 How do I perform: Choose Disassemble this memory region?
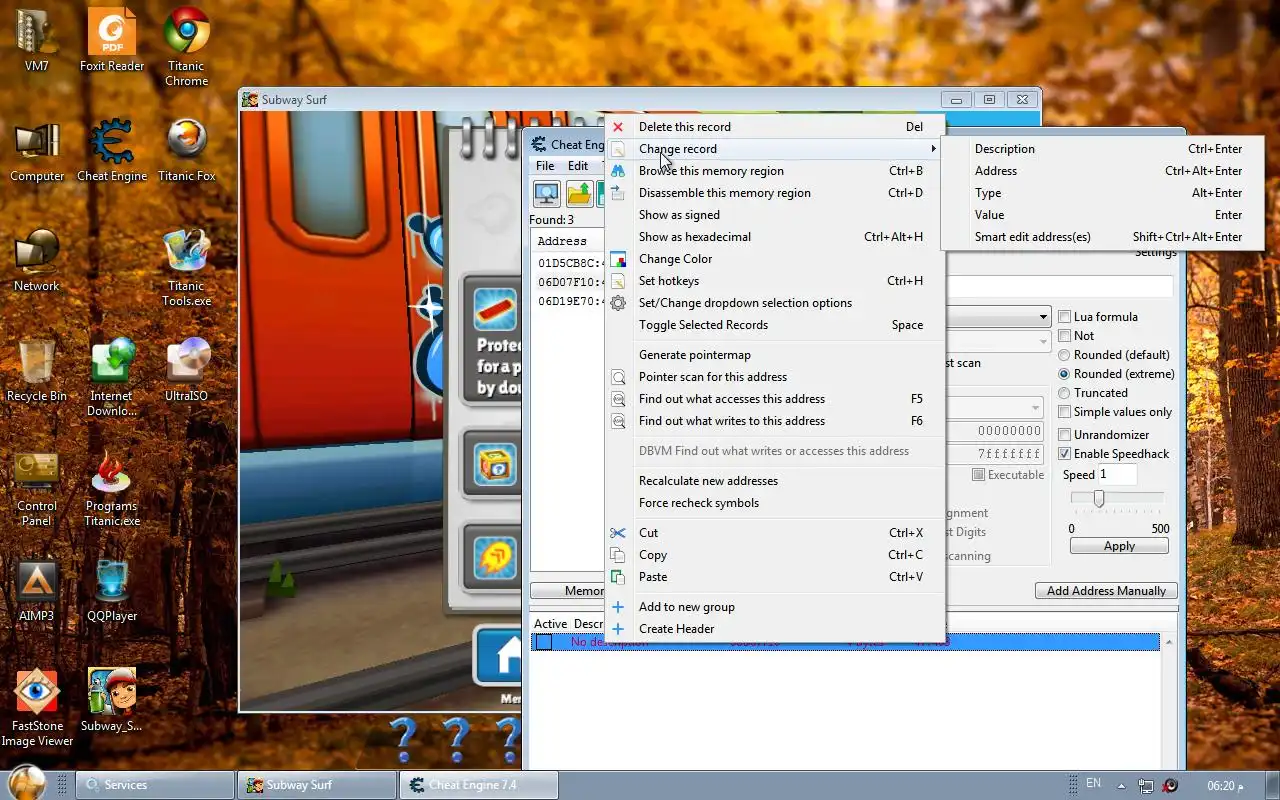(775, 193)
